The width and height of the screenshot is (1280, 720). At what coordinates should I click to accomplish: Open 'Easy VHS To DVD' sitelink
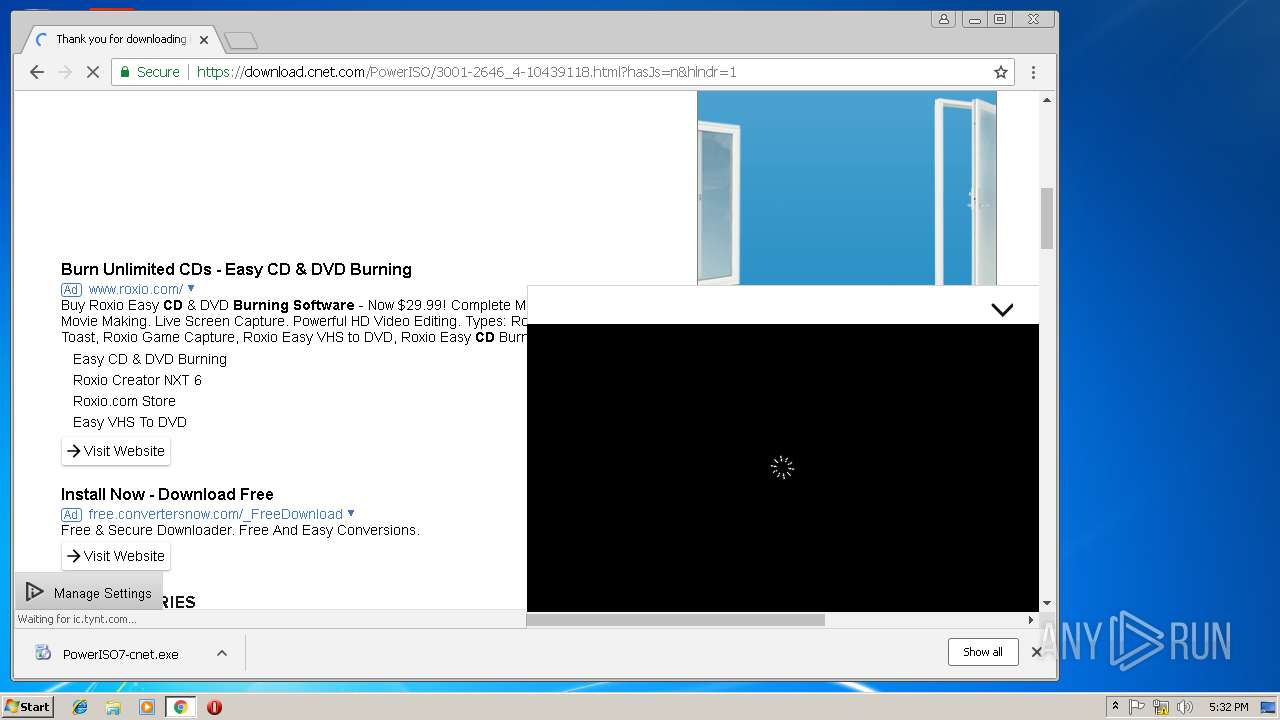[130, 422]
